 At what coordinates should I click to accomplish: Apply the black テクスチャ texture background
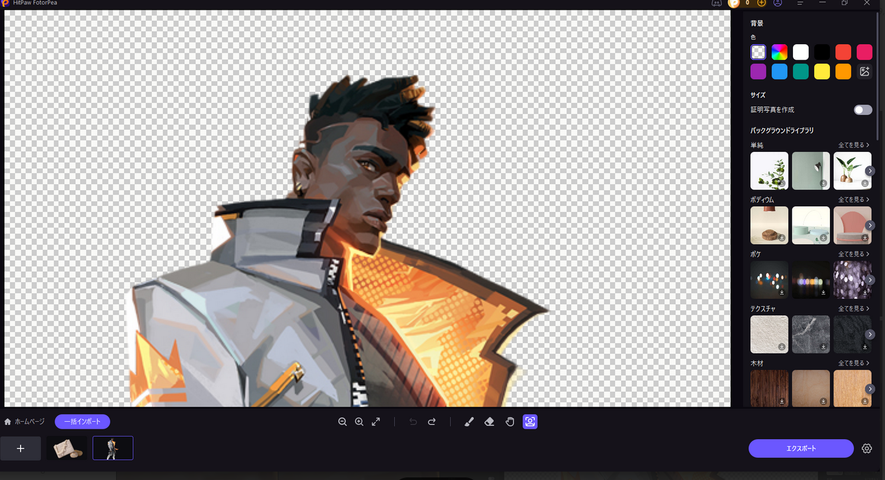852,334
